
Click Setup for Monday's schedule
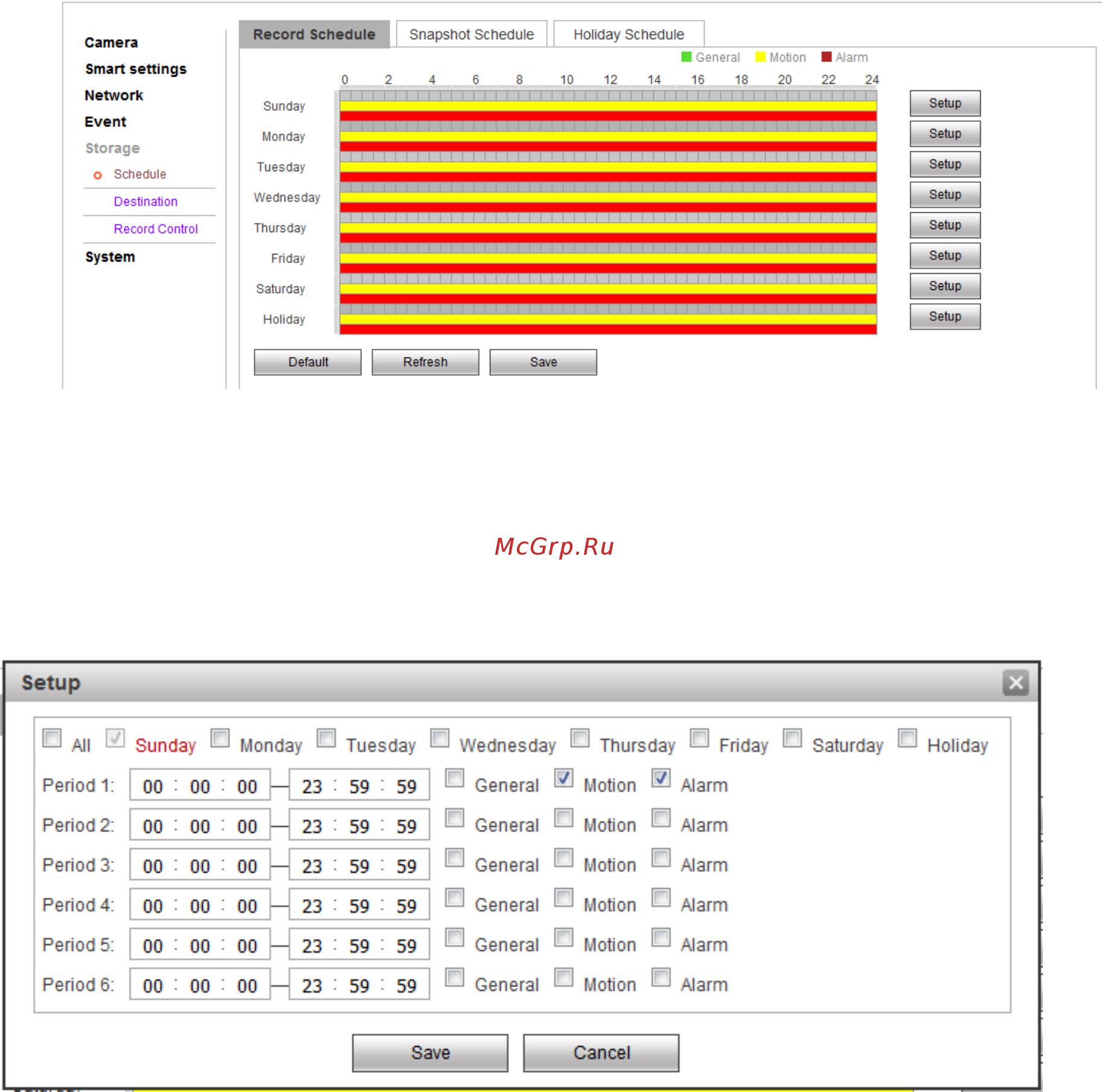click(x=945, y=134)
